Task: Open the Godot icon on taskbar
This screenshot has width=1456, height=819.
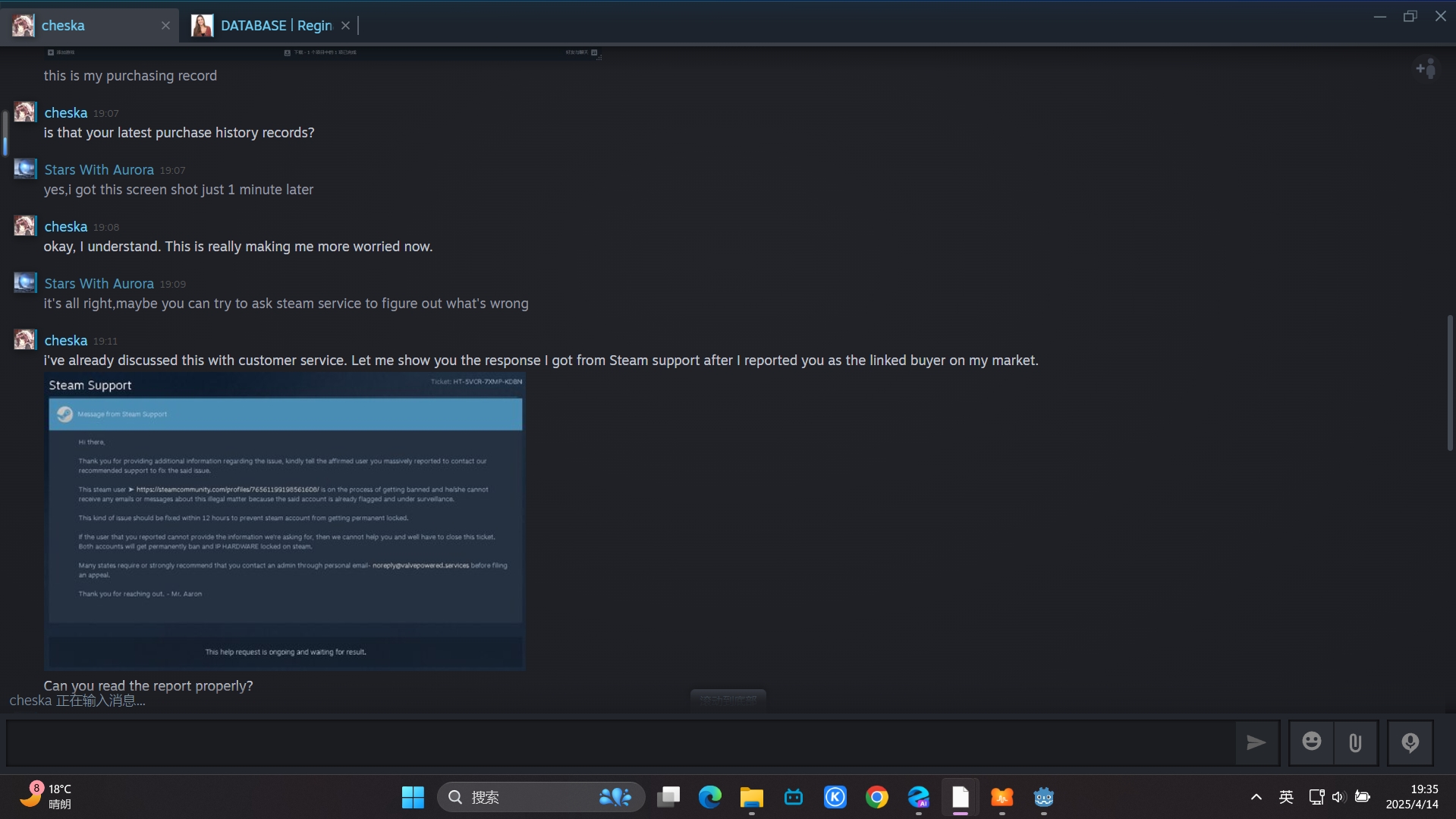Action: pyautogui.click(x=1044, y=797)
